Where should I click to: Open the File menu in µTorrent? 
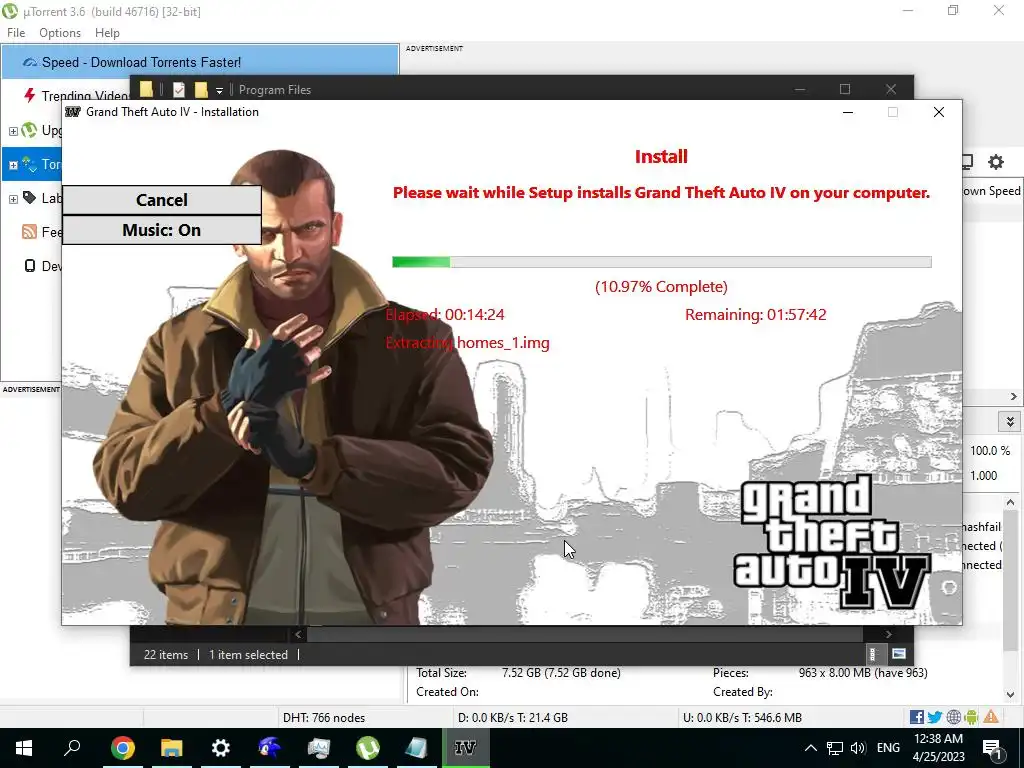(x=16, y=33)
